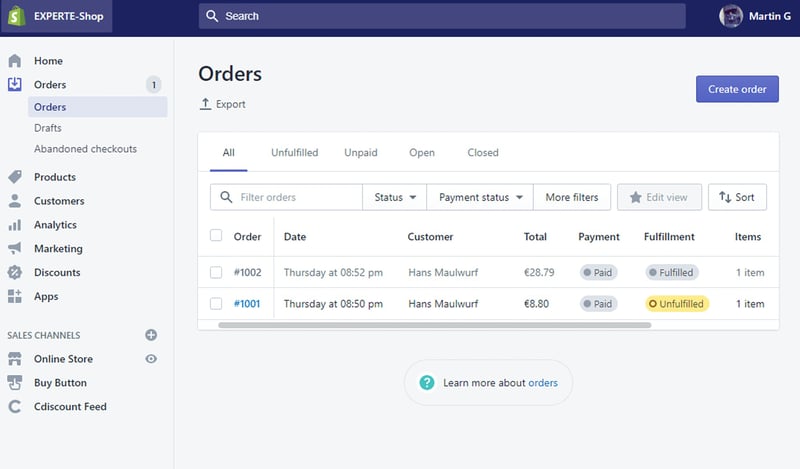Click the Export link
Viewport: 800px width, 469px height.
pos(222,104)
